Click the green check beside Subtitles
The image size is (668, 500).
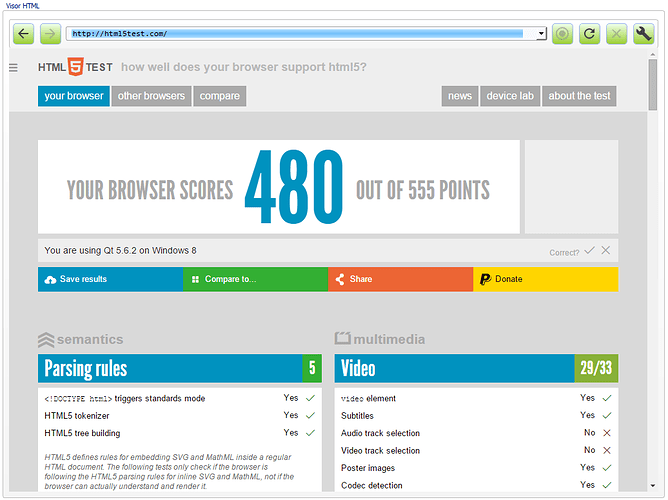point(607,415)
